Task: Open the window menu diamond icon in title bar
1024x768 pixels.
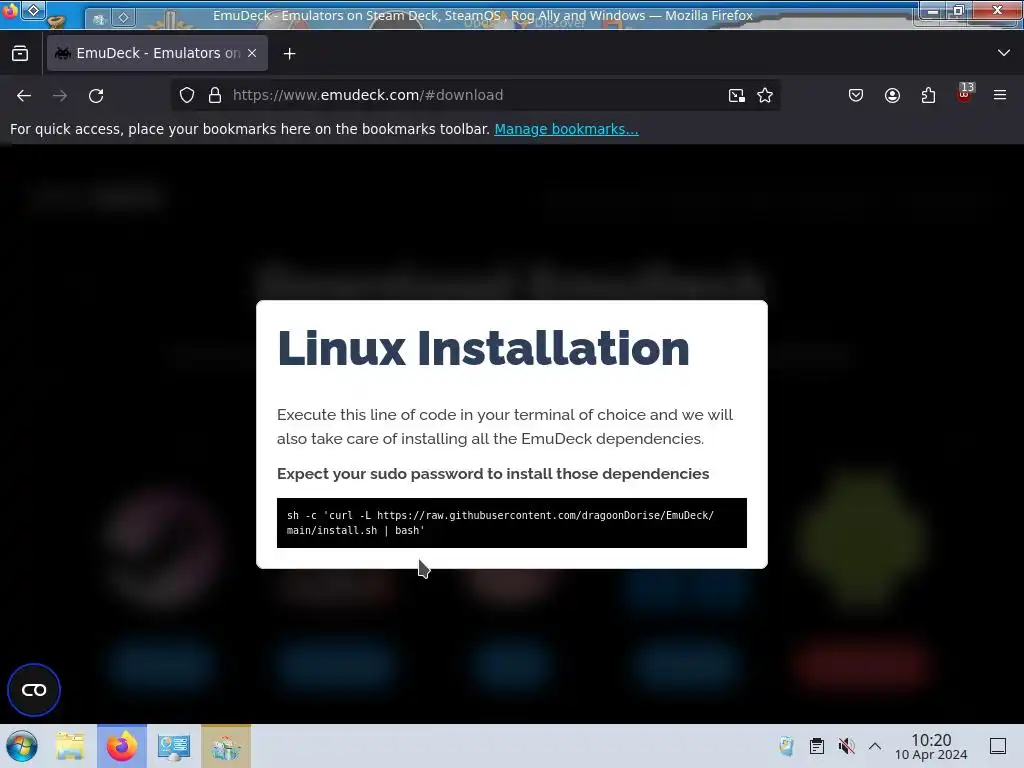Action: point(33,10)
